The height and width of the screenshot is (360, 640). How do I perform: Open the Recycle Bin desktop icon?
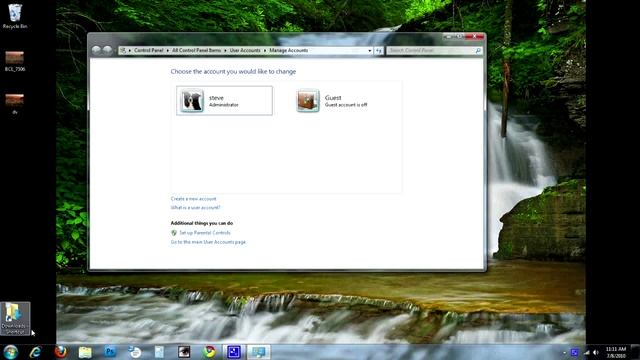click(x=15, y=16)
